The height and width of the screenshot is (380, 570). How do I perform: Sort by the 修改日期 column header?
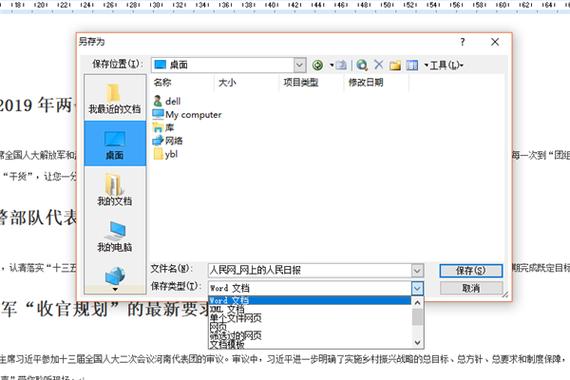click(376, 83)
